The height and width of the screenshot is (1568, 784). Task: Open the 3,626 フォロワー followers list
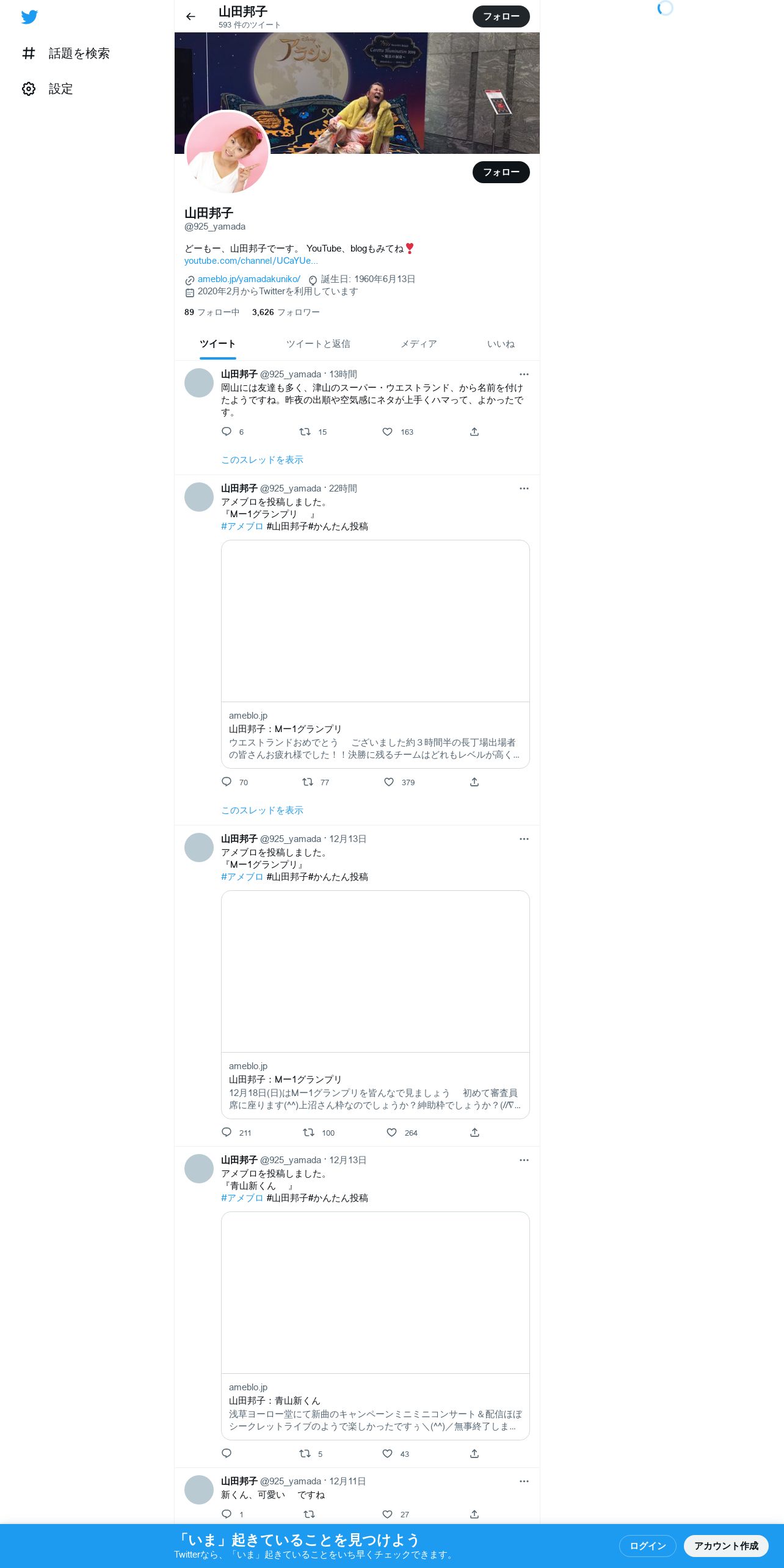286,312
